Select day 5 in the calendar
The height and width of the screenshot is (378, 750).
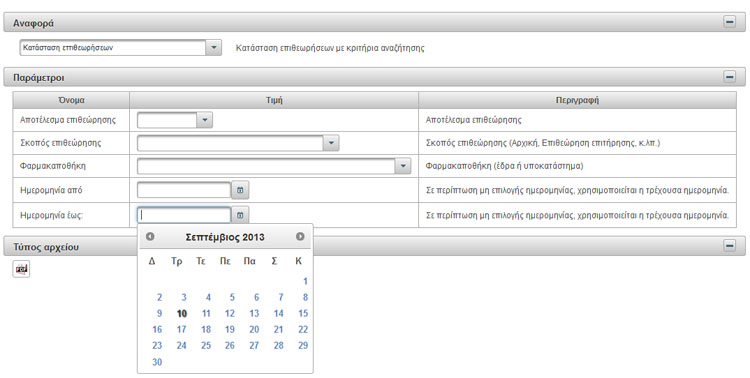click(232, 297)
